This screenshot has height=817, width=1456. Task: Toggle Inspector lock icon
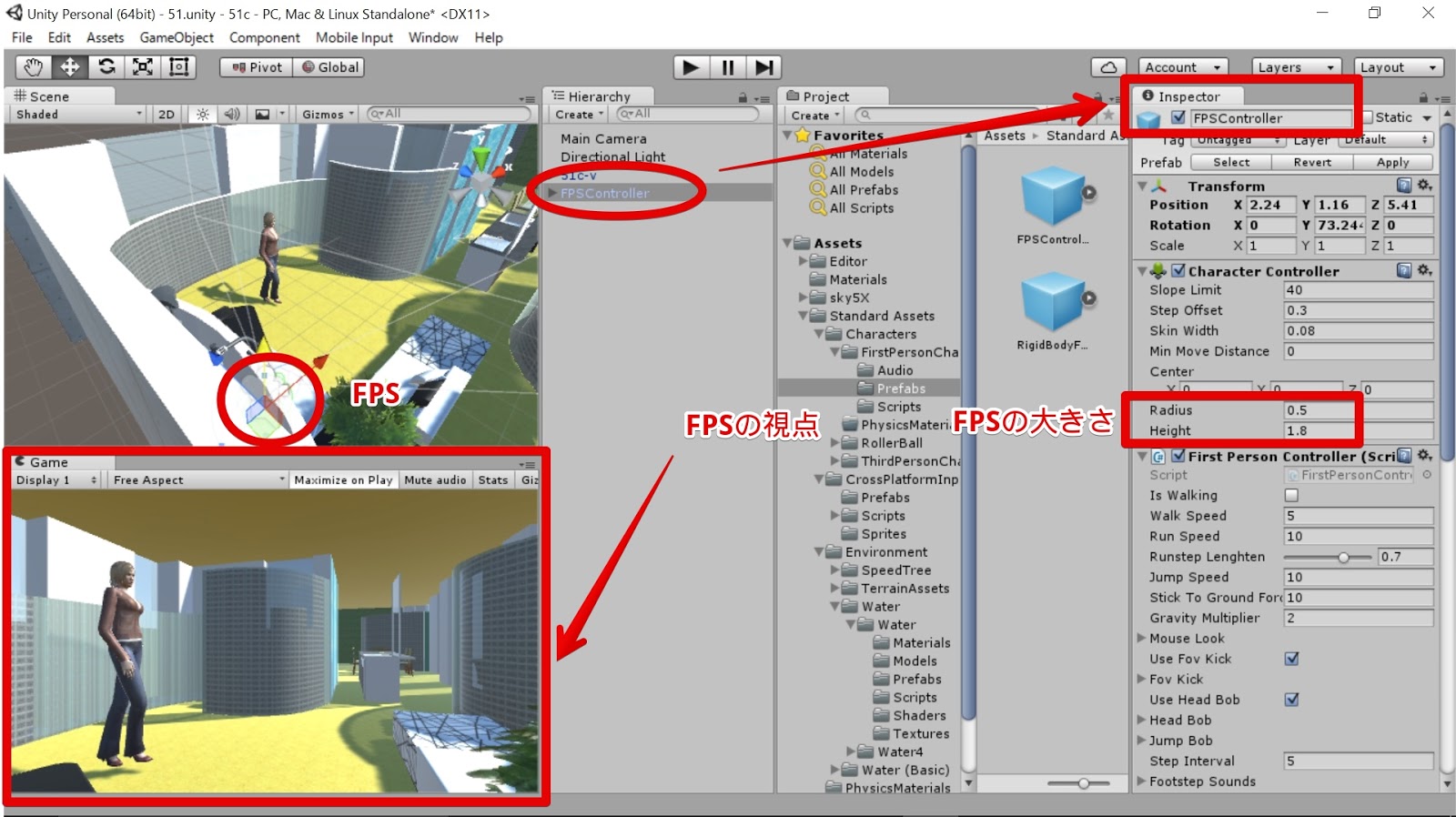click(1423, 97)
